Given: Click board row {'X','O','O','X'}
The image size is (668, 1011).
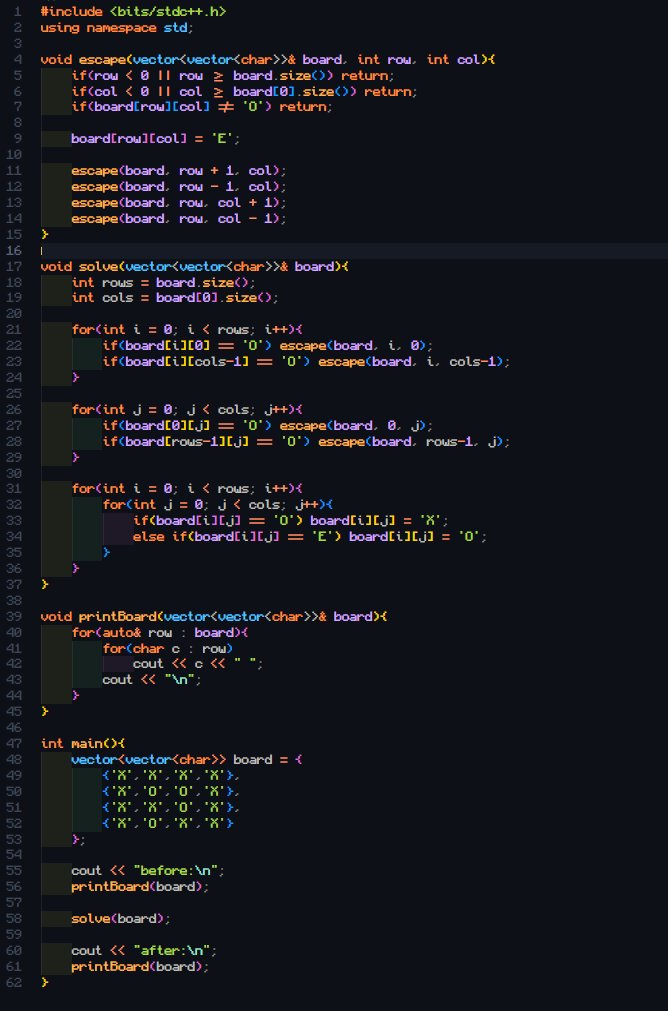Looking at the screenshot, I should tap(171, 792).
